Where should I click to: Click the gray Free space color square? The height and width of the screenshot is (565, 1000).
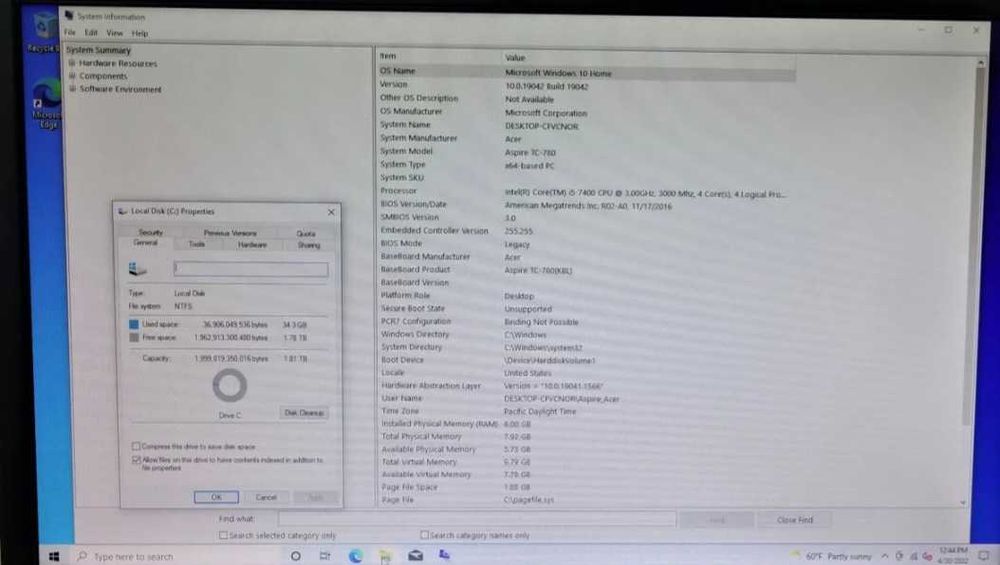pyautogui.click(x=134, y=338)
